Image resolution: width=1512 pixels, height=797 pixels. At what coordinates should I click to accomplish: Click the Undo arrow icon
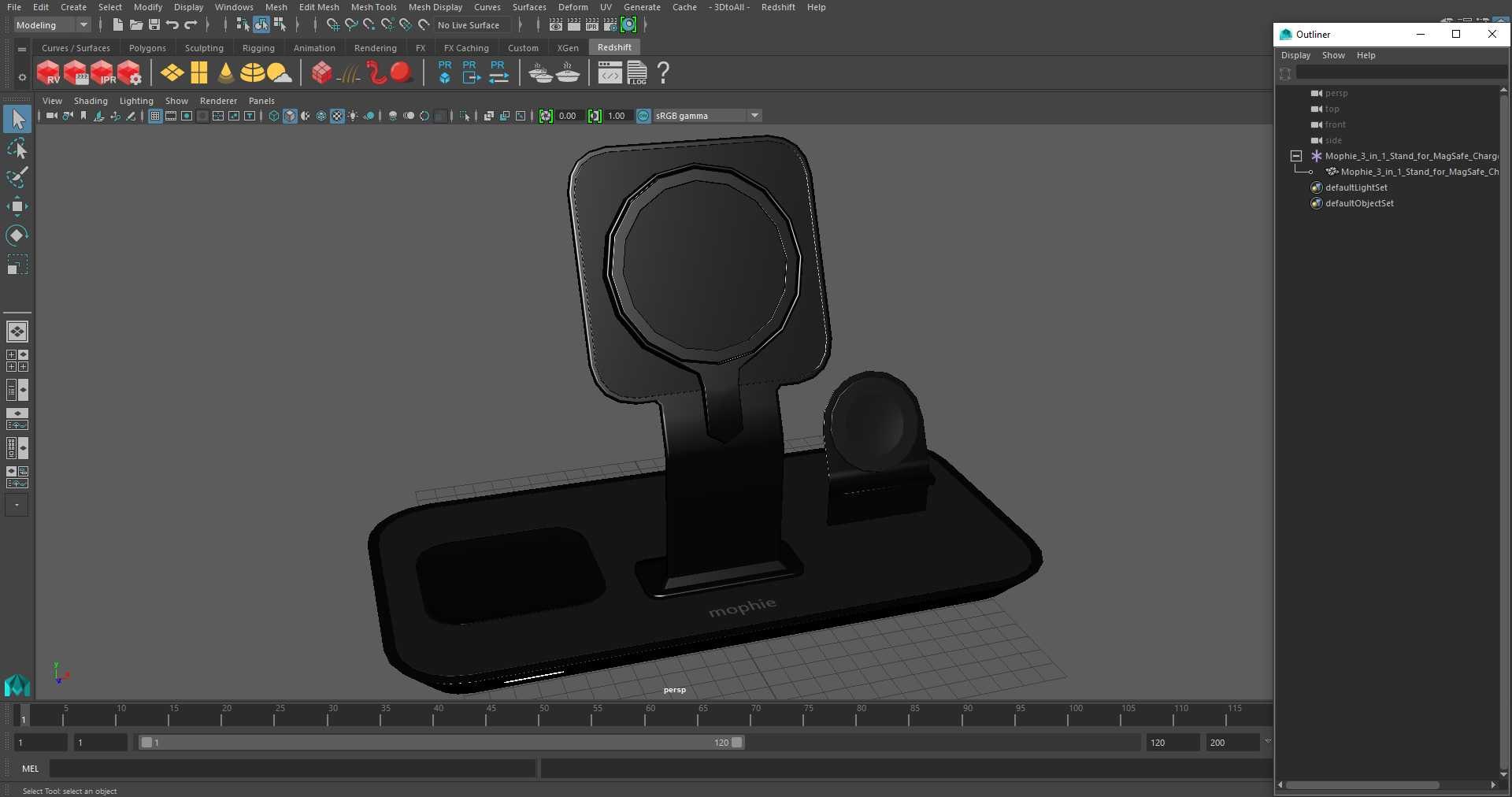click(172, 25)
